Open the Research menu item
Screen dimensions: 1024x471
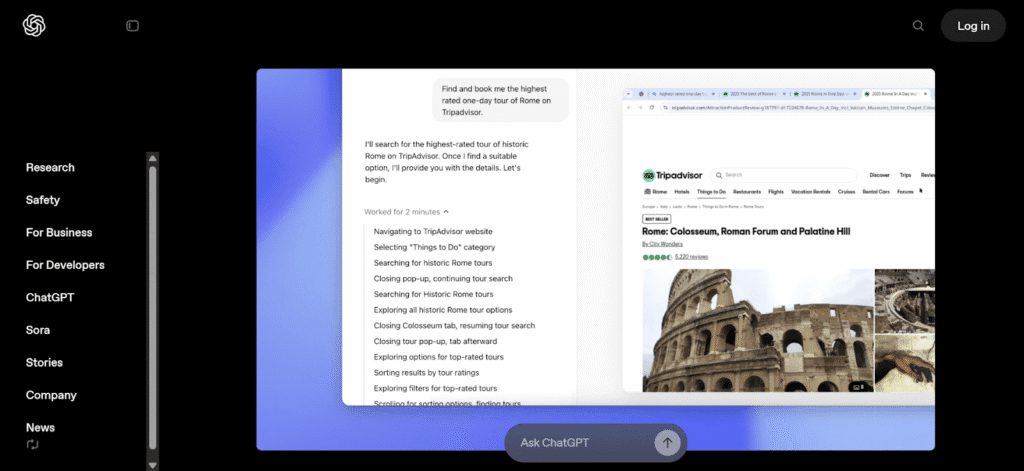(50, 167)
